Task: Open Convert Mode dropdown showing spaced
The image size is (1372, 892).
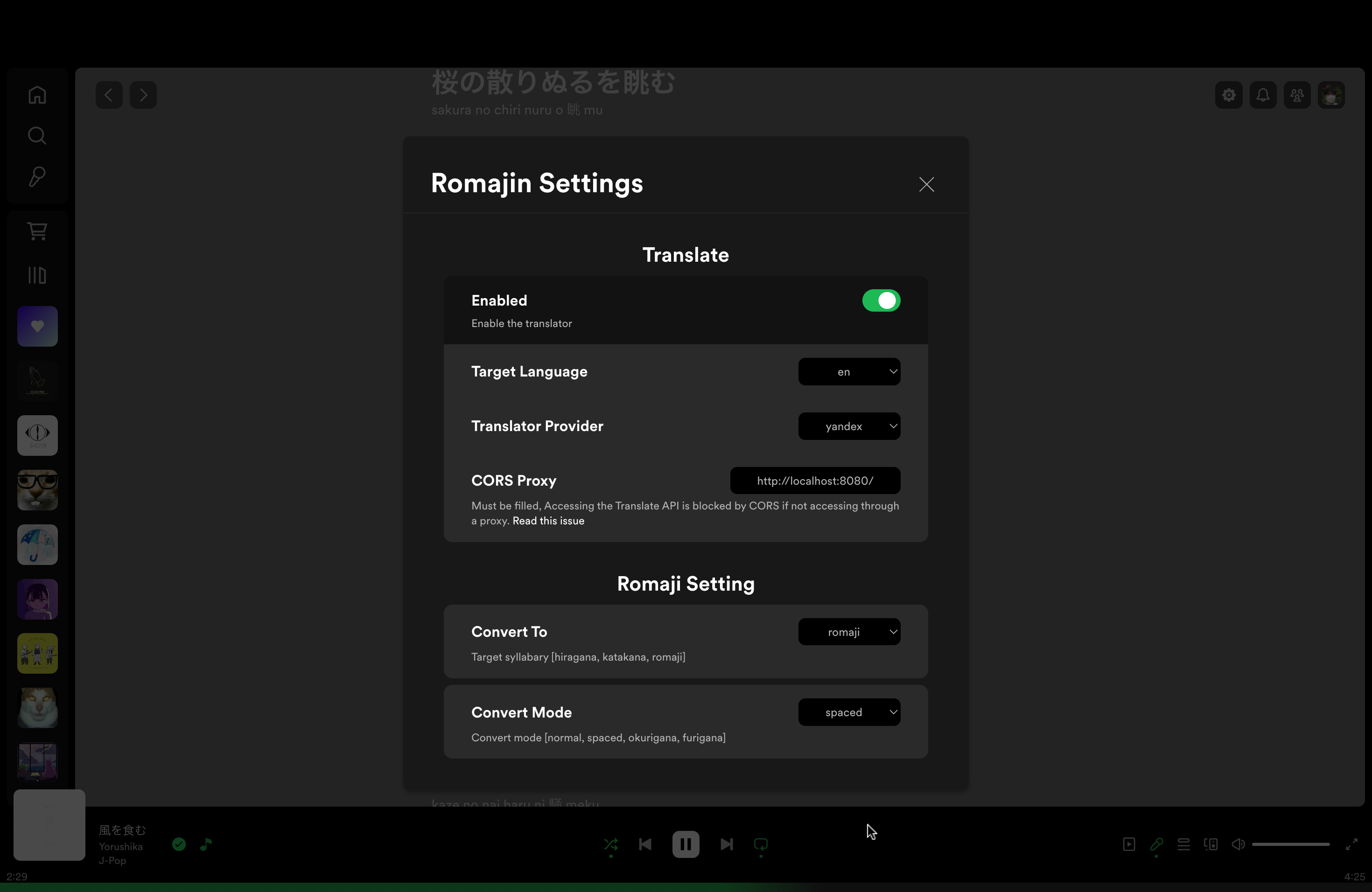Action: click(x=848, y=712)
